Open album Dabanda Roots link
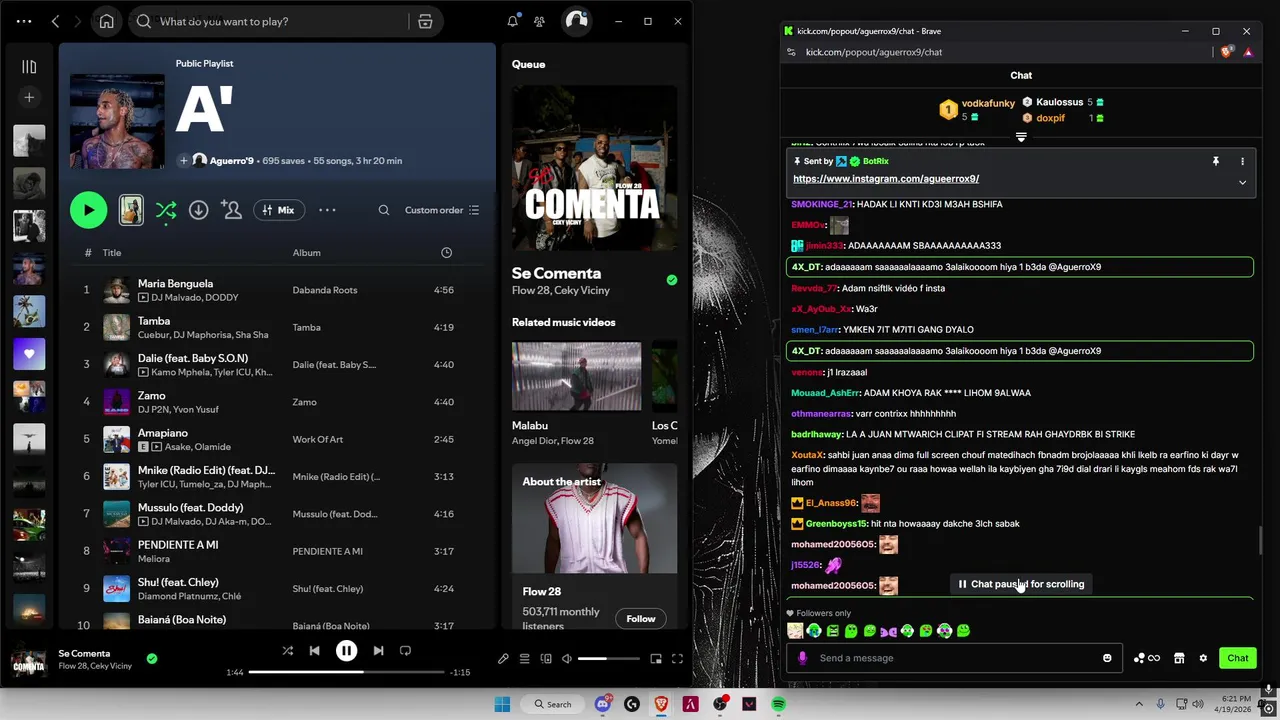Image resolution: width=1280 pixels, height=720 pixels. (x=324, y=290)
